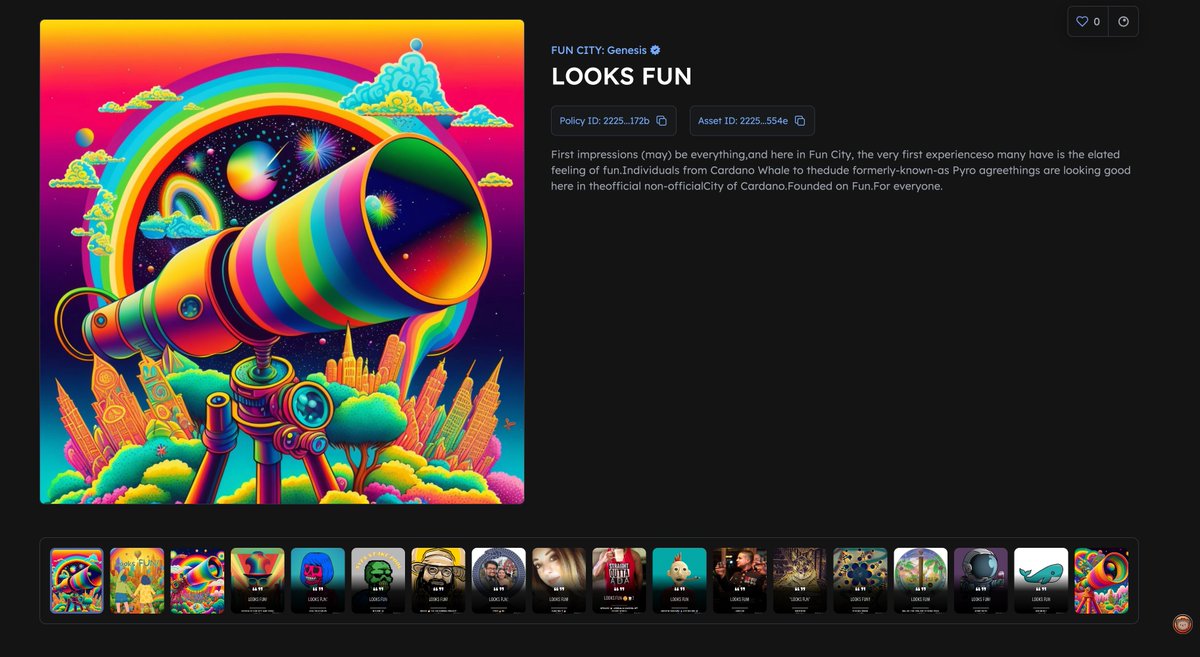Copy the Asset ID using its copy icon
Screen dimensions: 1200x657
click(797, 120)
